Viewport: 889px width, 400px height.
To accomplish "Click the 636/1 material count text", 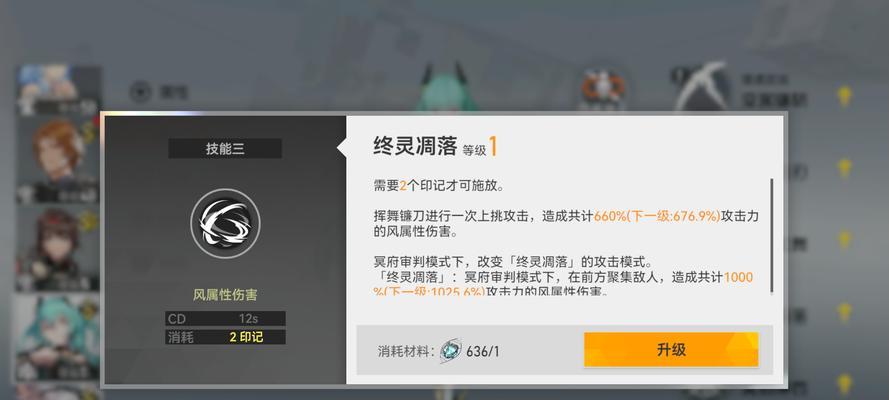I will tap(483, 351).
